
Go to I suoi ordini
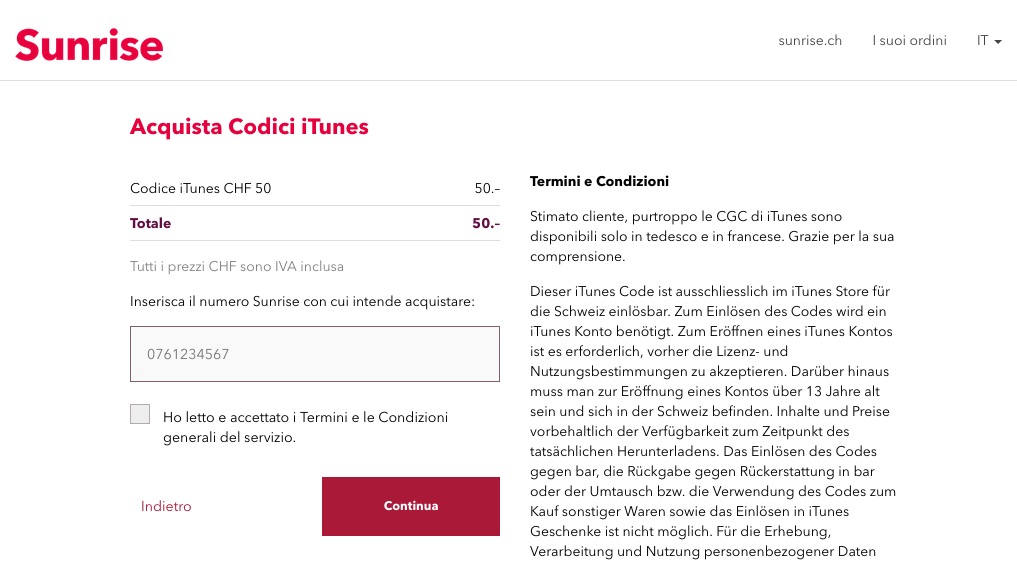[909, 40]
